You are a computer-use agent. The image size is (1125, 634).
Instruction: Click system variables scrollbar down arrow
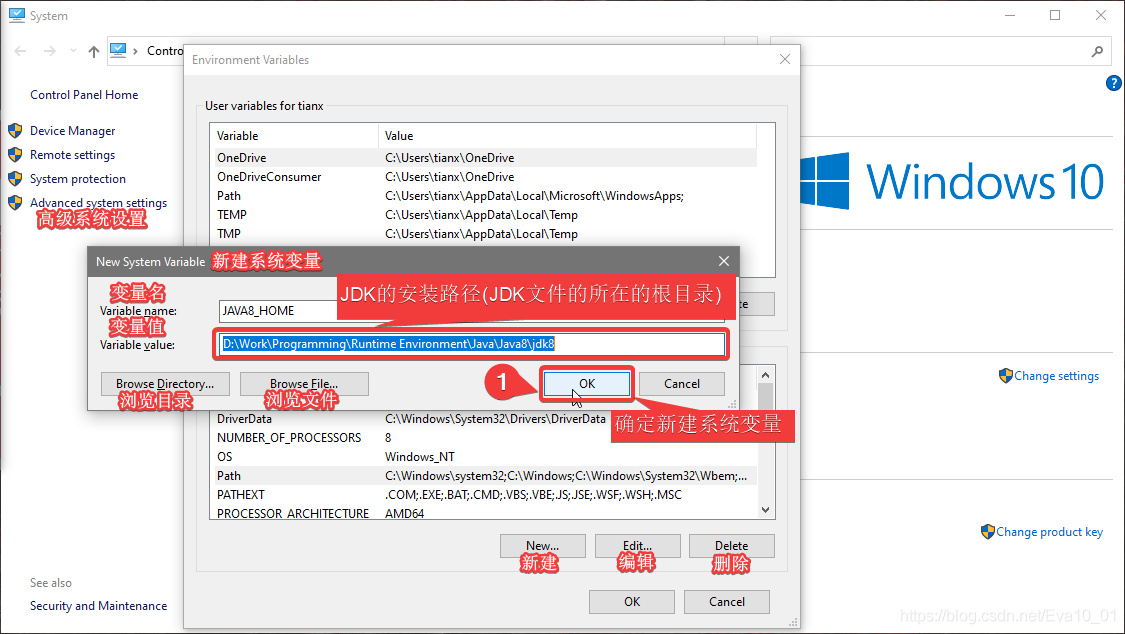[765, 510]
